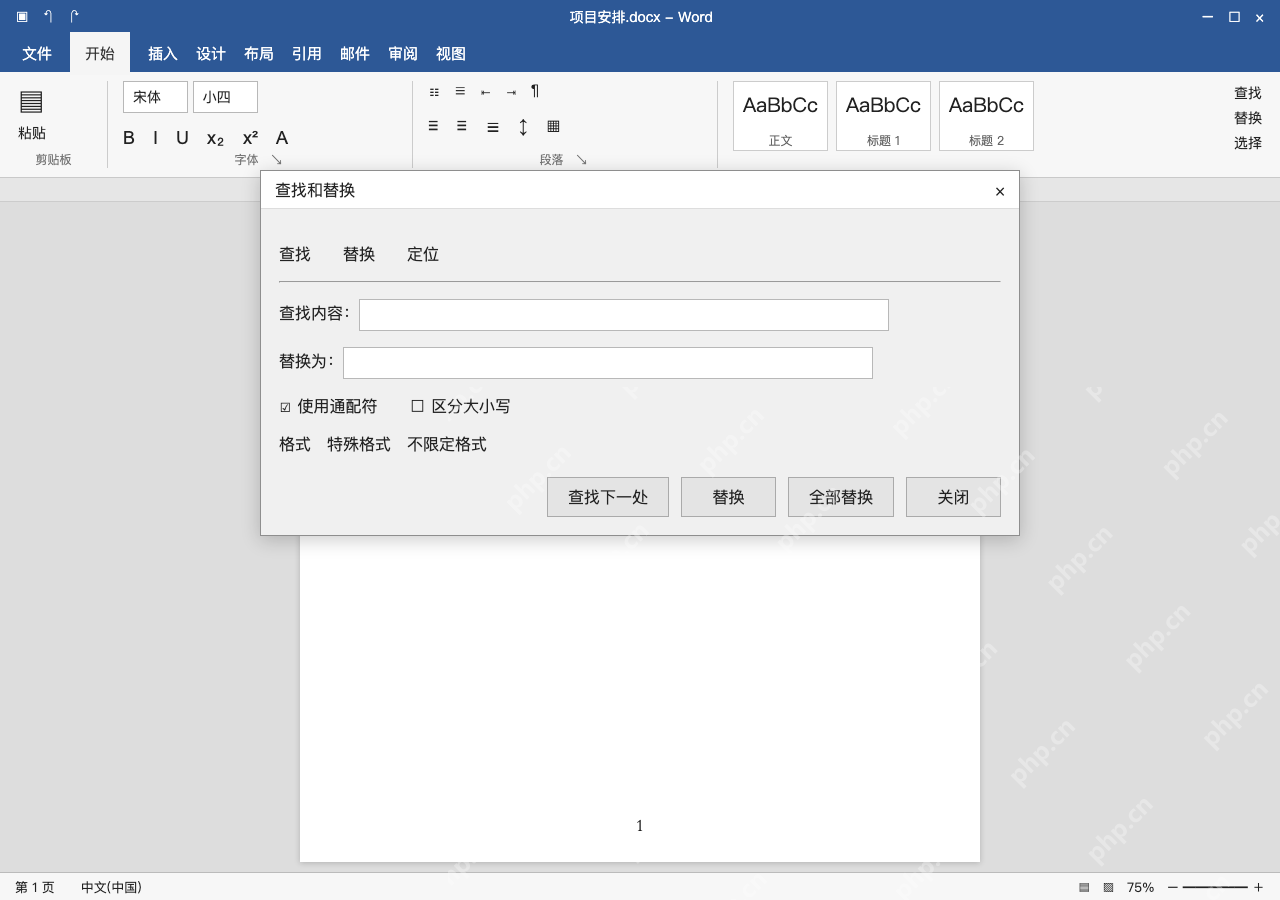Select the 开始 ribbon tab
The height and width of the screenshot is (900, 1280).
(100, 53)
